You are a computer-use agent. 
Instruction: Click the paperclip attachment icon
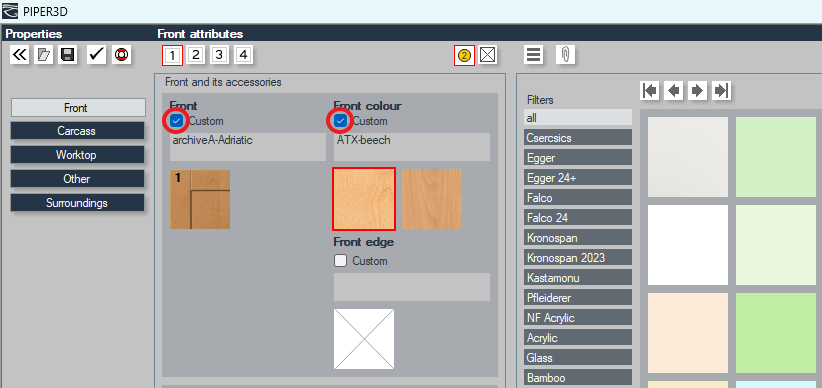tap(565, 55)
